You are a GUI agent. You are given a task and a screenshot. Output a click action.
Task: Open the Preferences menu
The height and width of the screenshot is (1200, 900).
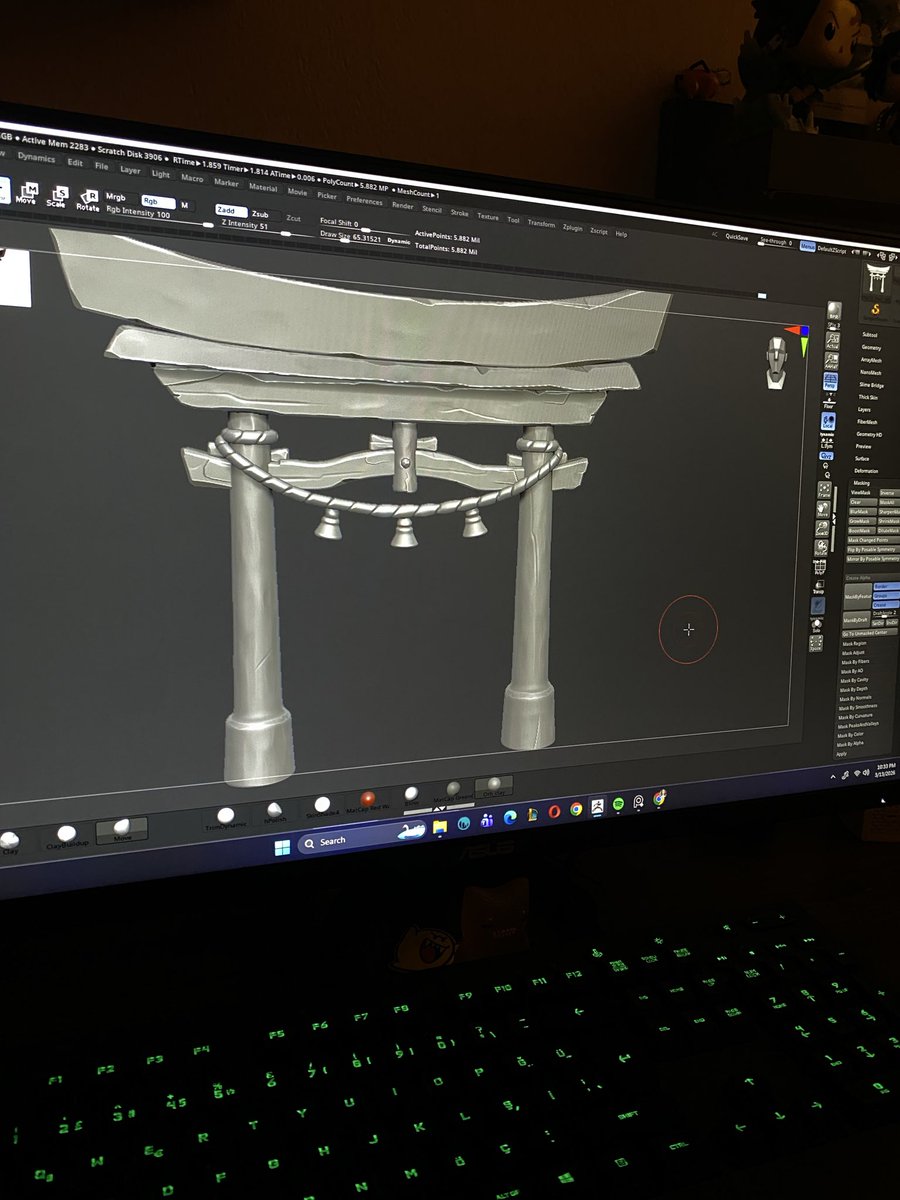[364, 200]
